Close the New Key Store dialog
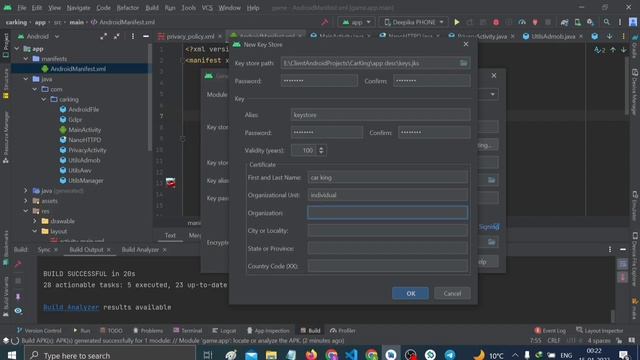This screenshot has width=640, height=360. point(466,44)
